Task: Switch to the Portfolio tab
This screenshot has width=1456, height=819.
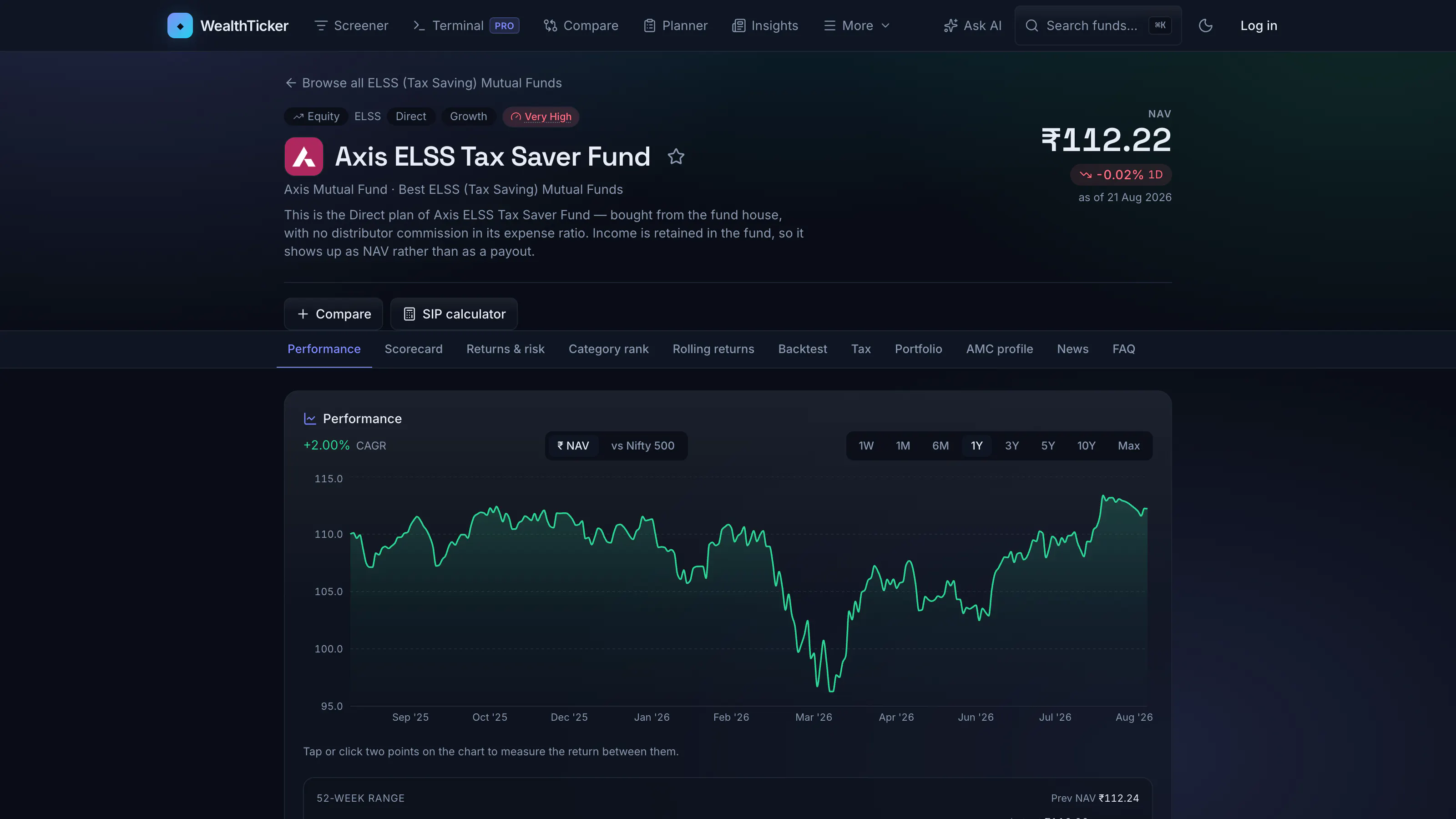Action: pyautogui.click(x=919, y=349)
